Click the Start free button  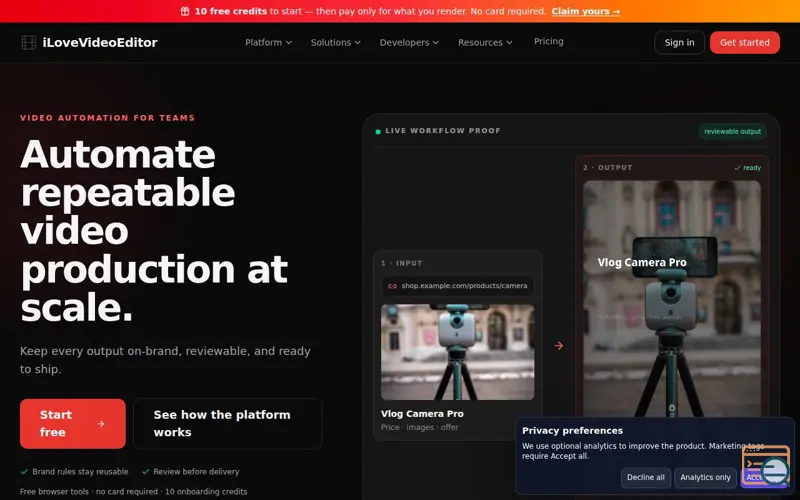[x=72, y=423]
